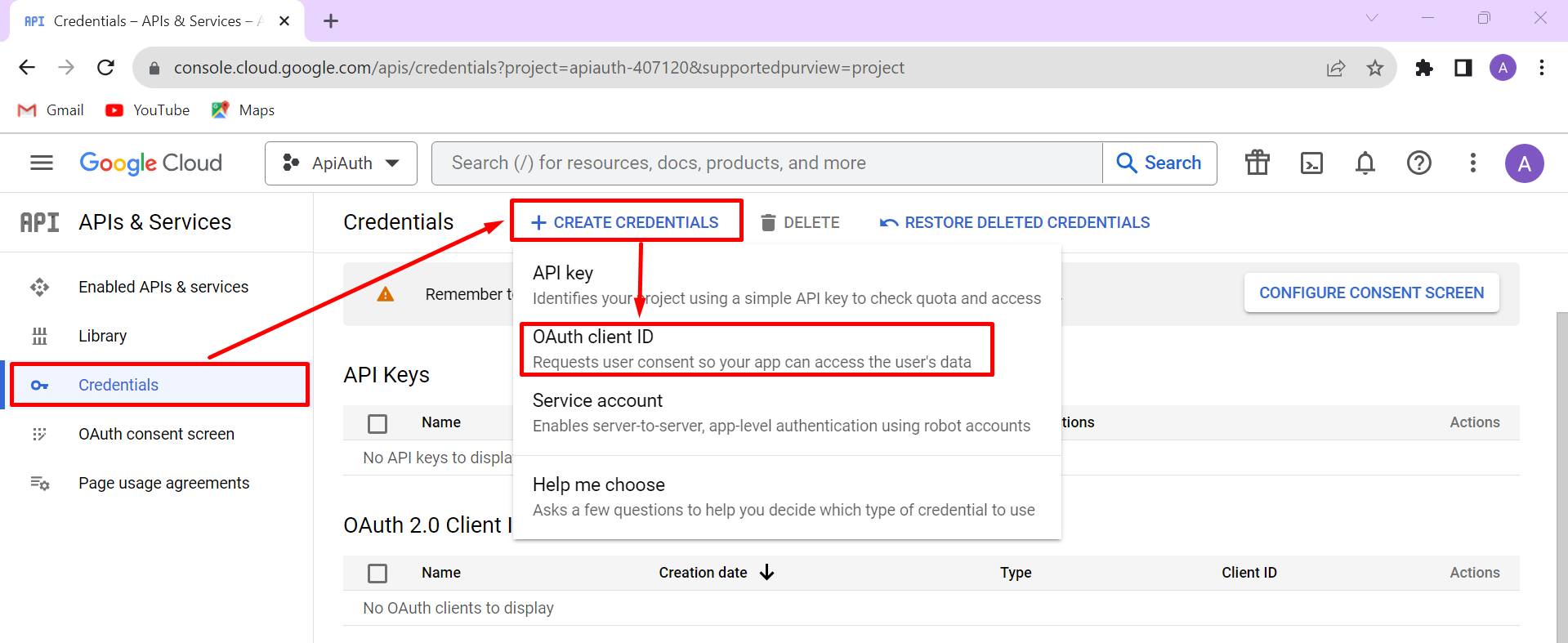Open the Chrome profile avatar
The height and width of the screenshot is (643, 1568).
coord(1503,68)
